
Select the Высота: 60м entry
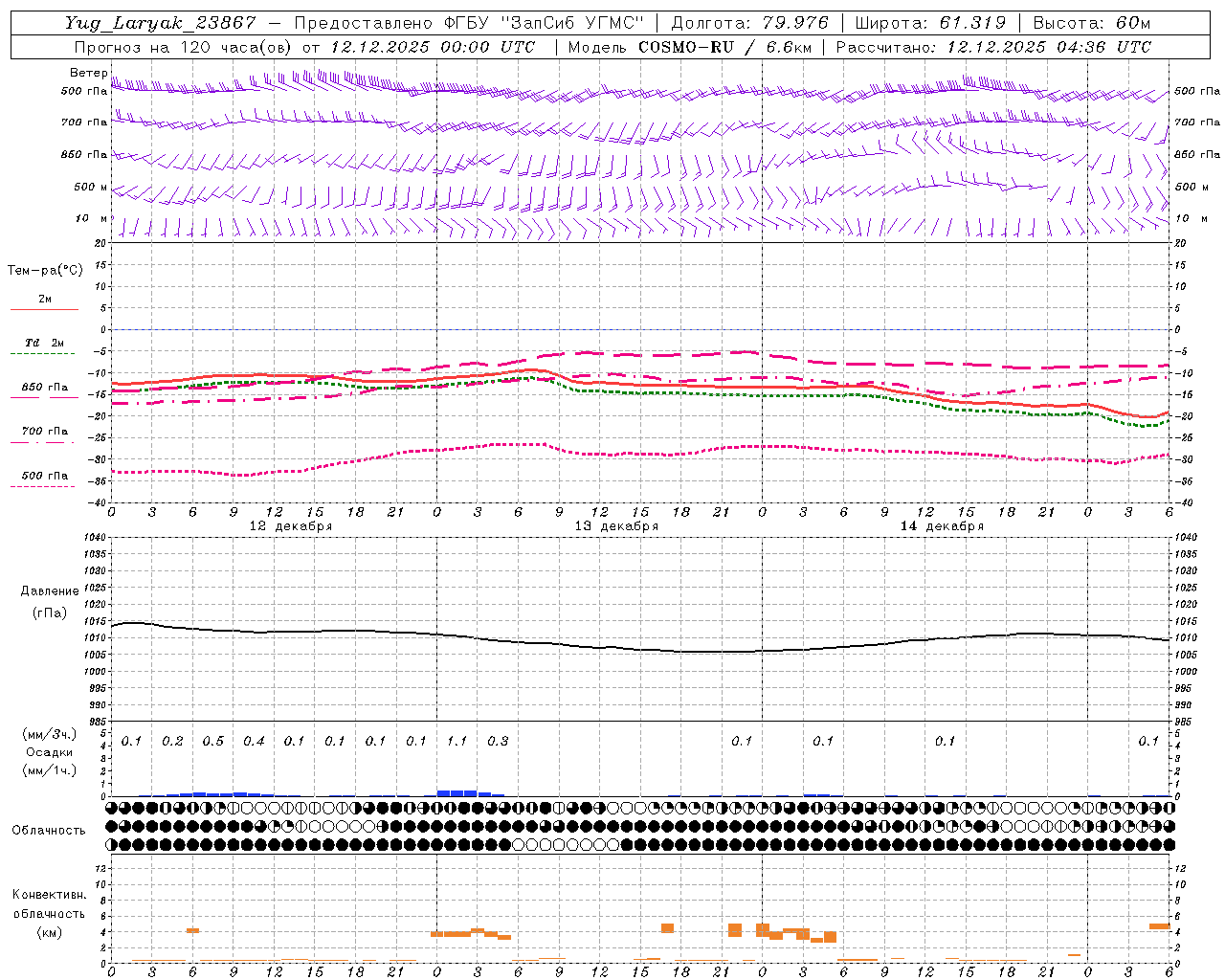[x=1092, y=23]
